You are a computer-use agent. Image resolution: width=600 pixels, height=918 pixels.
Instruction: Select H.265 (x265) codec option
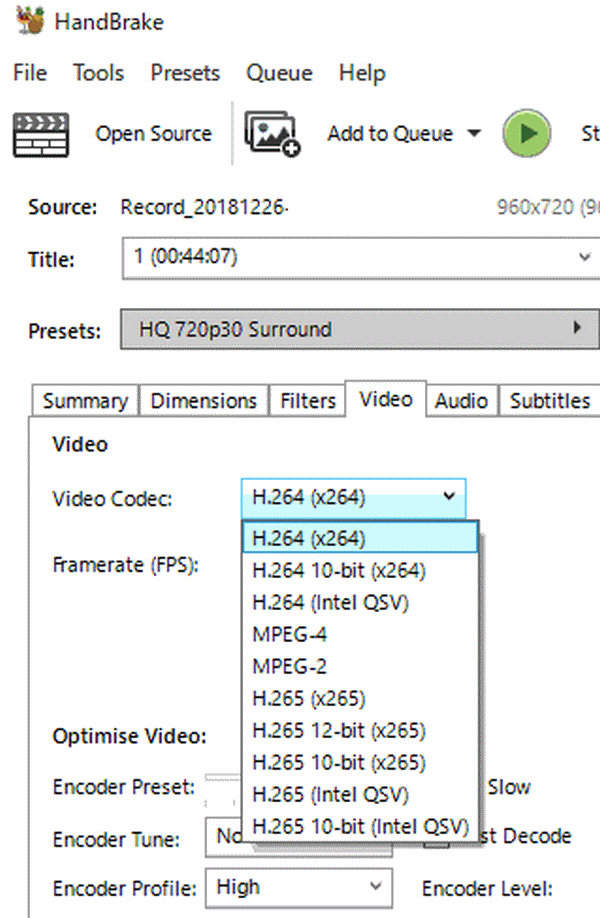360,698
